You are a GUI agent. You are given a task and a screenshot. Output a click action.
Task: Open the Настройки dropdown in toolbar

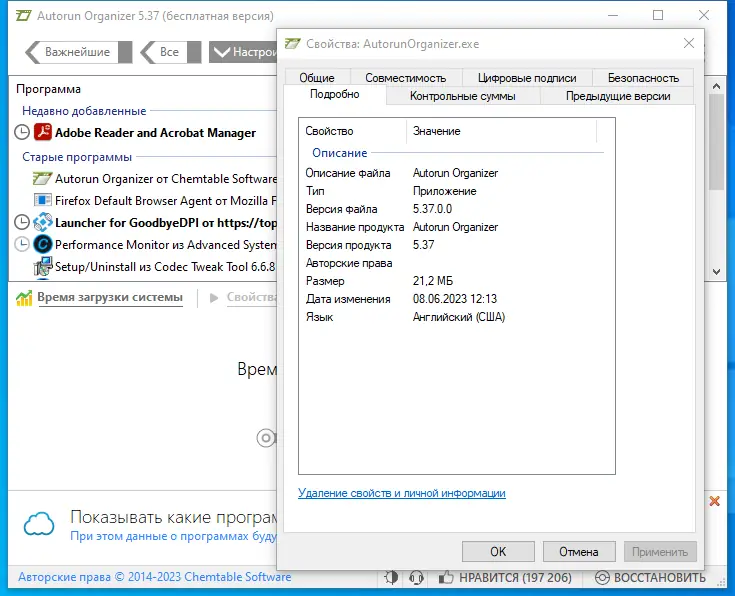(x=243, y=52)
